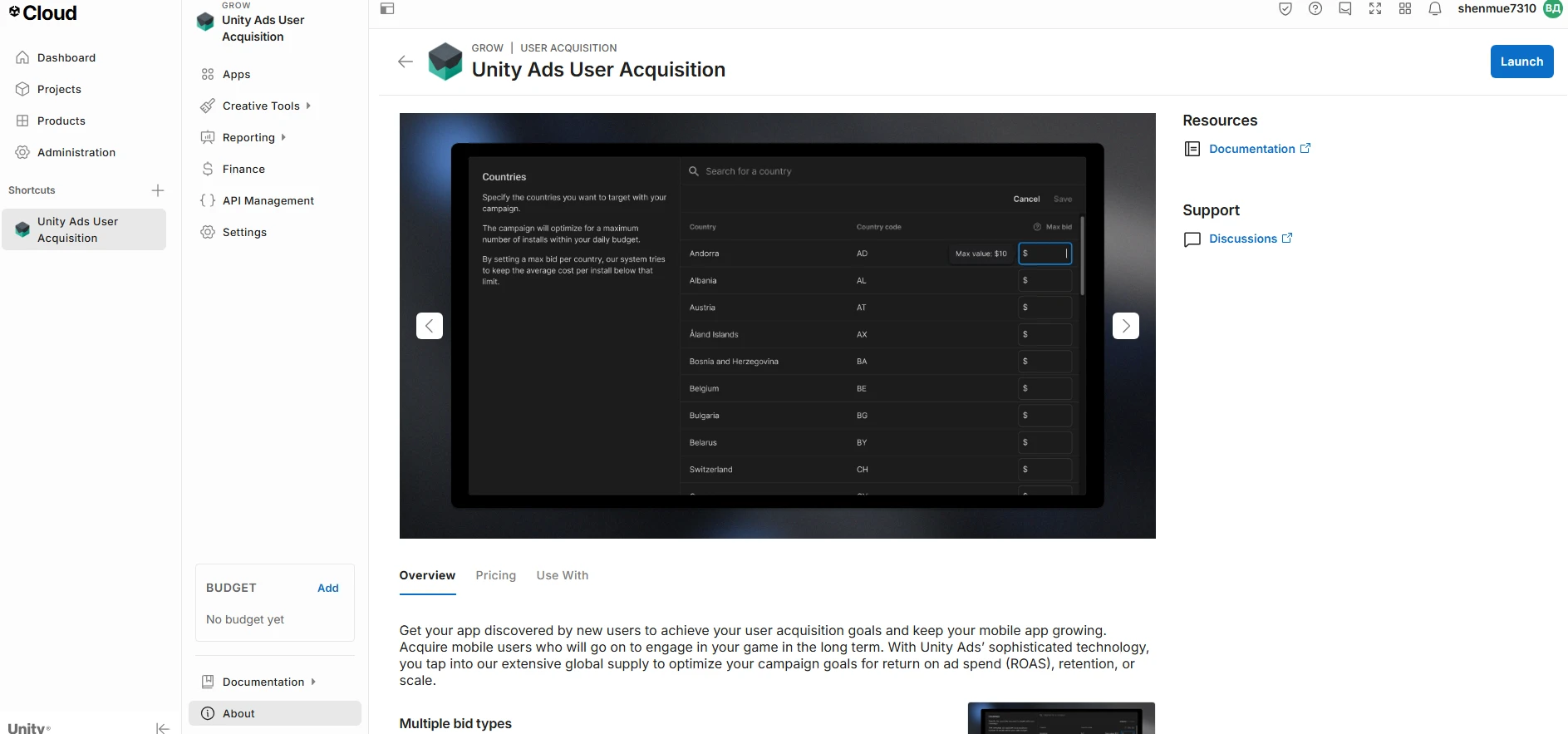1568x734 pixels.
Task: Open the help question mark icon
Action: point(1315,9)
